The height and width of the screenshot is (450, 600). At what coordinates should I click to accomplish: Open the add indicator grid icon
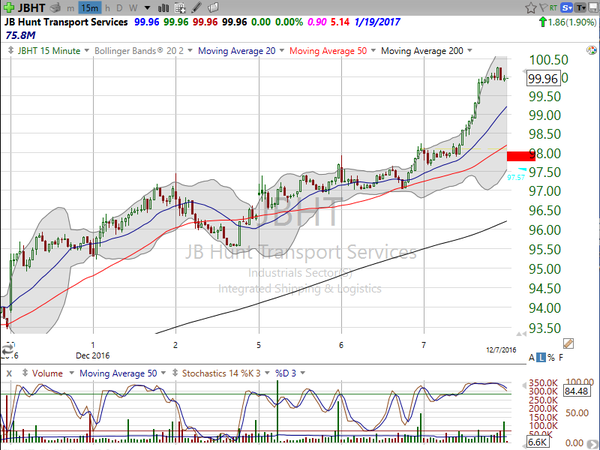pos(179,8)
